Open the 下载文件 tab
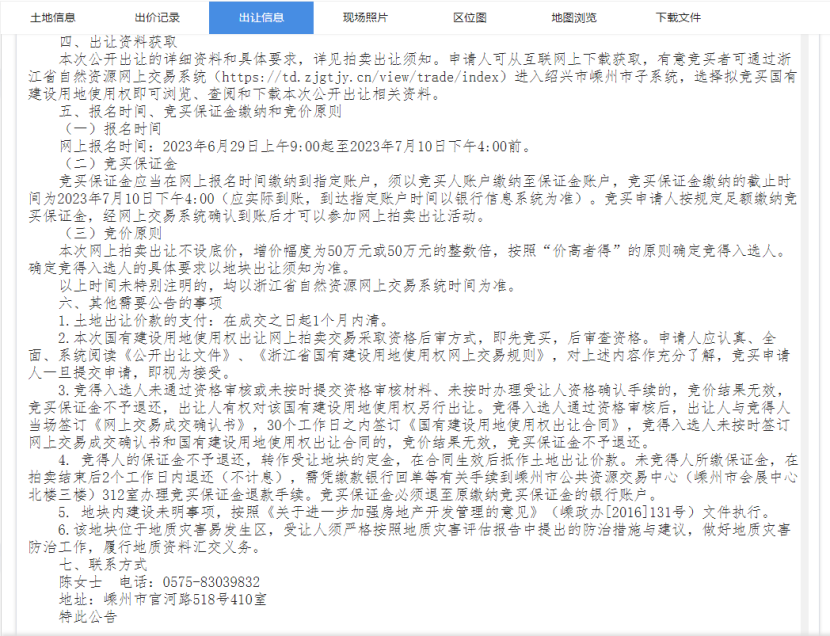 (678, 17)
